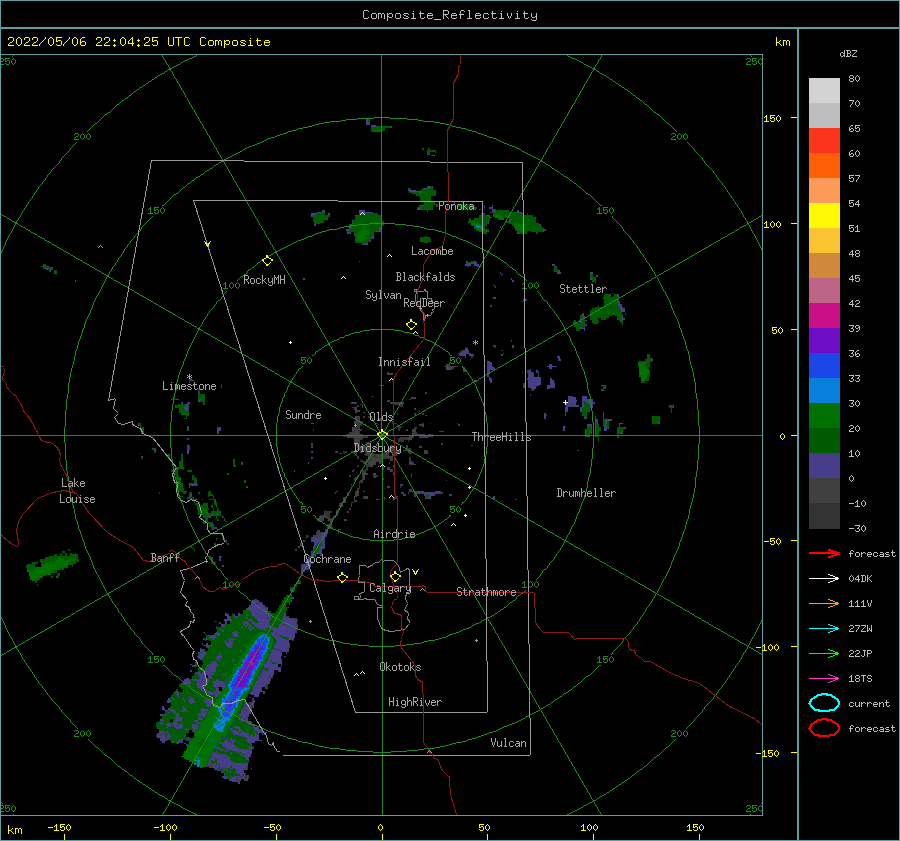
Task: Click the yellow diamond marker near RedDeer
Action: point(411,325)
